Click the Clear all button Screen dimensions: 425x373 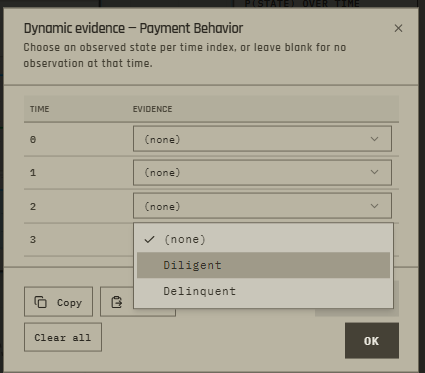coord(63,337)
